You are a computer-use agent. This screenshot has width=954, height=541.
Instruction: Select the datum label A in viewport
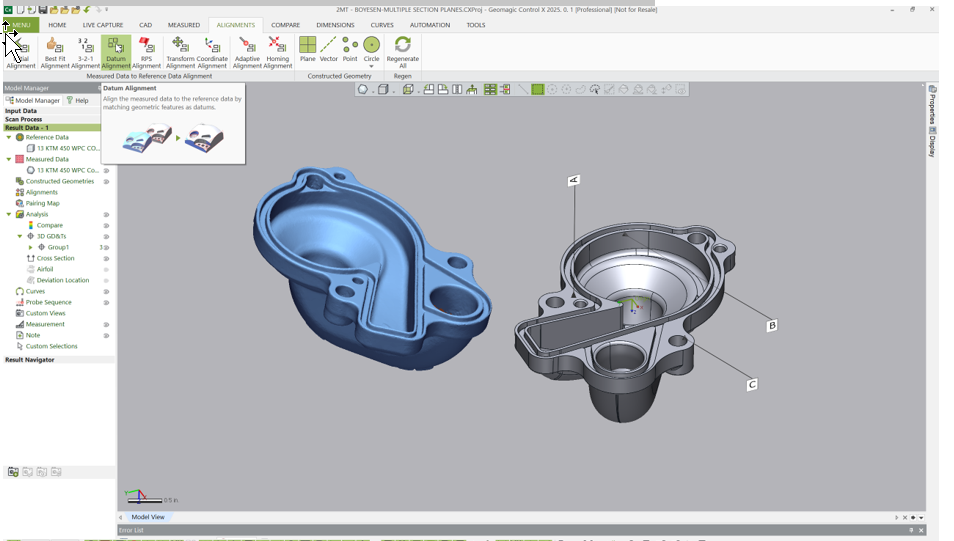coord(573,180)
